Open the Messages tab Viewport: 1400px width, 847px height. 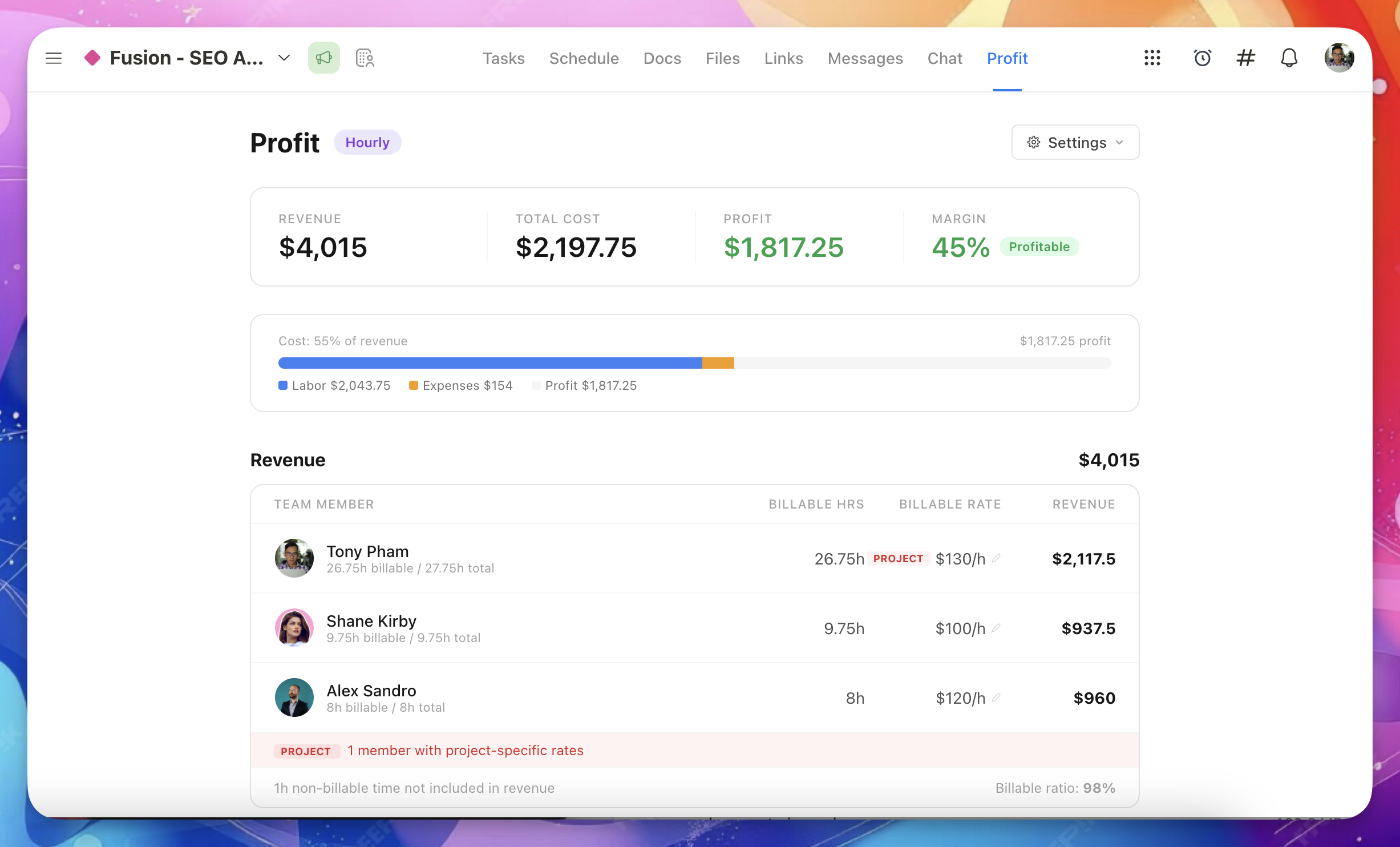tap(865, 58)
